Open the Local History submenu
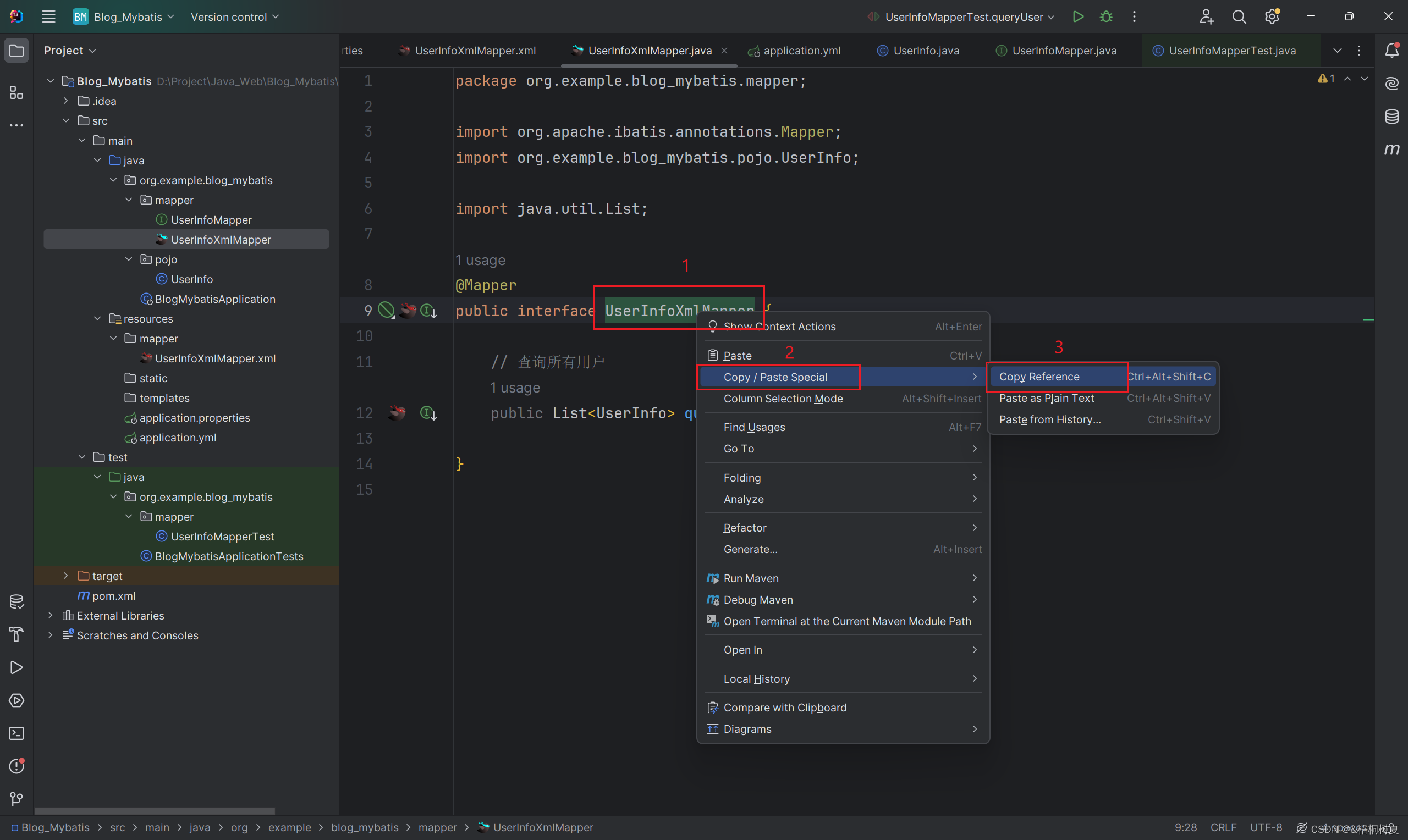1408x840 pixels. click(x=843, y=679)
